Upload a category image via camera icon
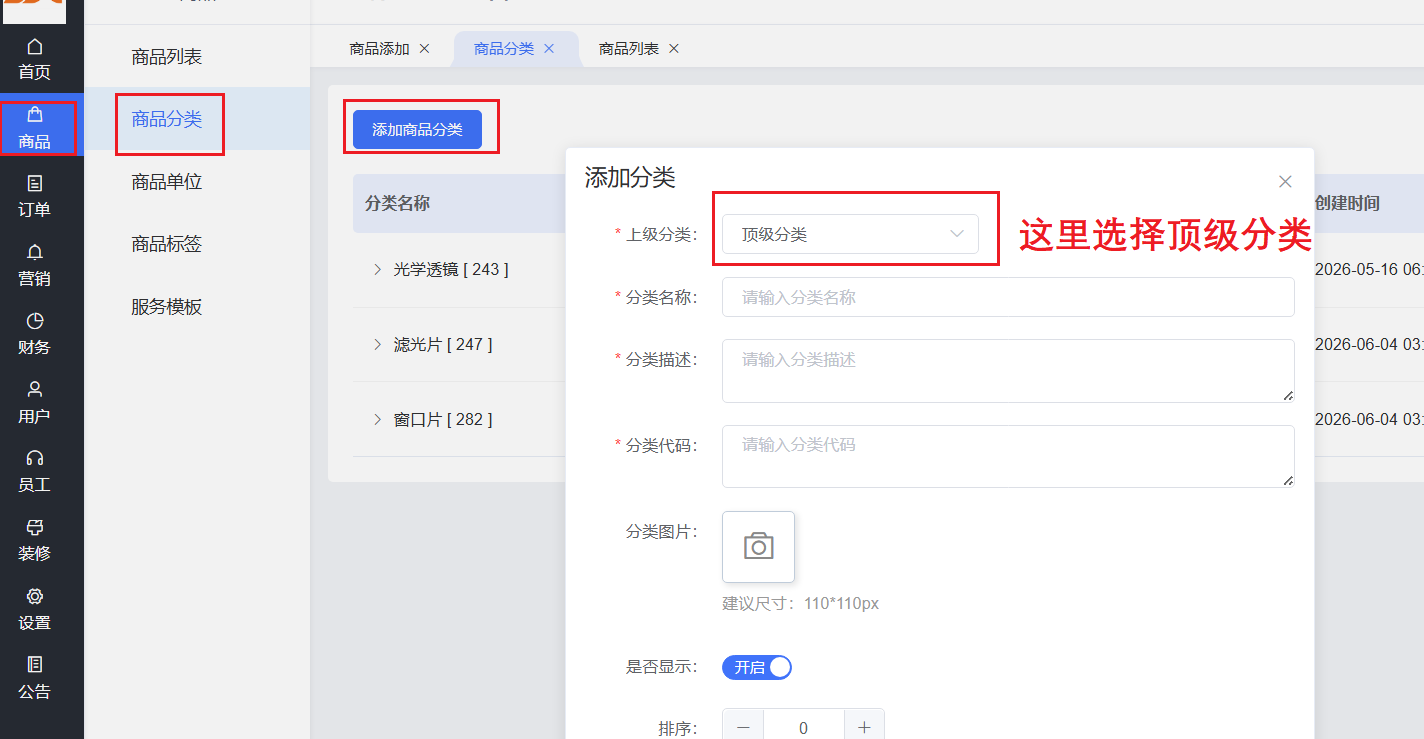 click(x=758, y=546)
